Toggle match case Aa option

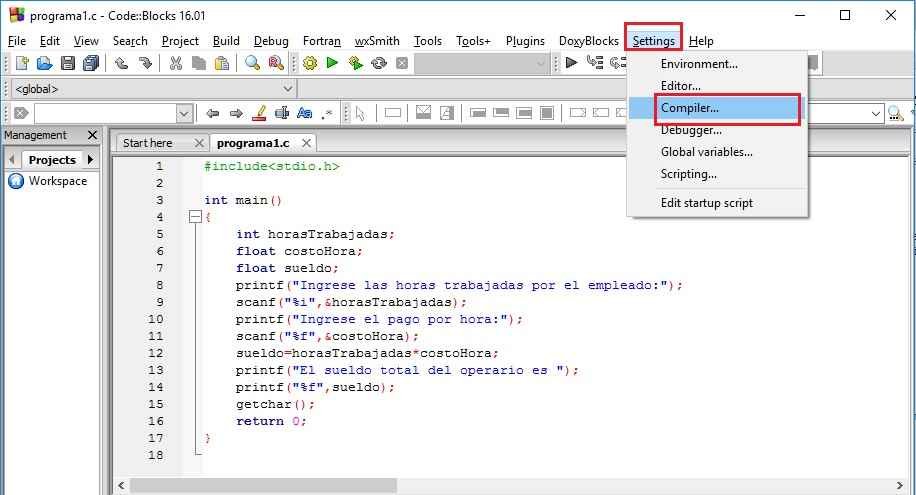coord(305,113)
